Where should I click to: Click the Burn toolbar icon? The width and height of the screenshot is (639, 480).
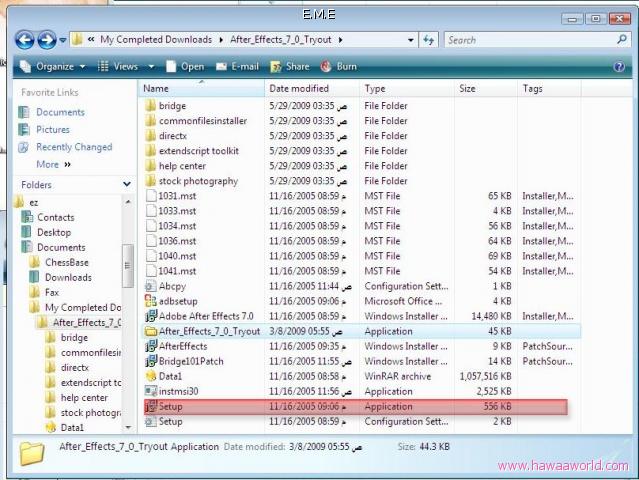[327, 66]
